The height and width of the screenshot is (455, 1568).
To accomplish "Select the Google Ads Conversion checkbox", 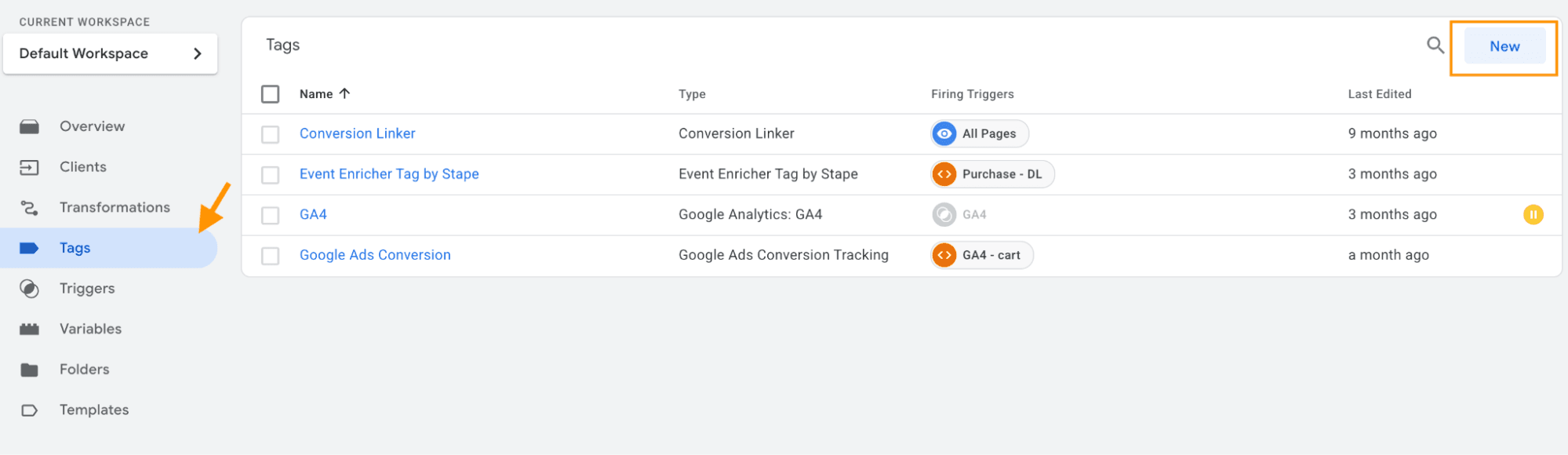I will (271, 256).
